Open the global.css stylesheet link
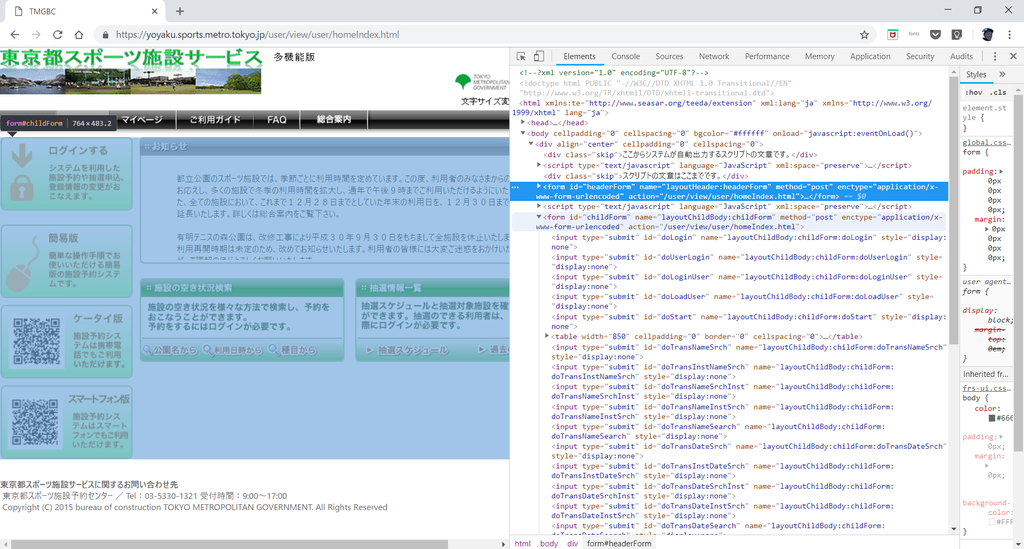This screenshot has height=549, width=1024. (985, 142)
